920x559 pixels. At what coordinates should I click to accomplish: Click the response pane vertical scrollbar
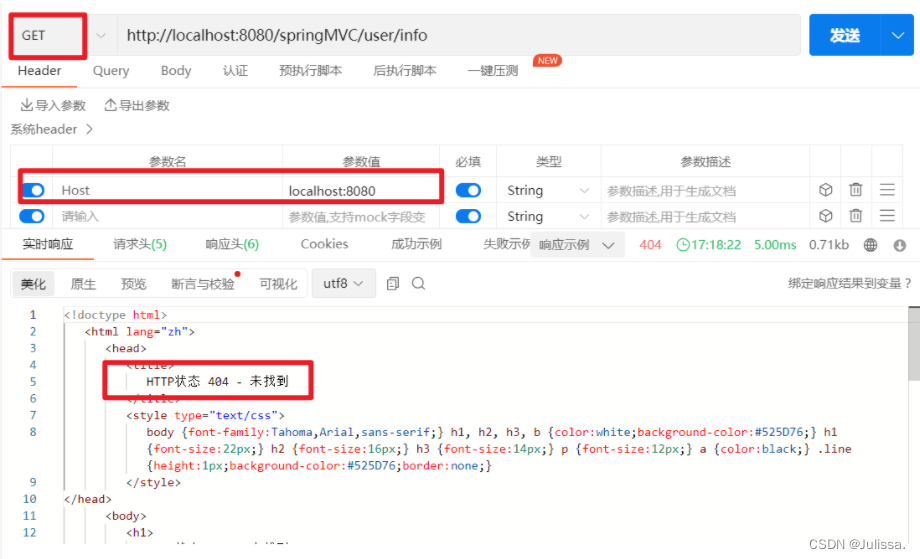(x=914, y=344)
